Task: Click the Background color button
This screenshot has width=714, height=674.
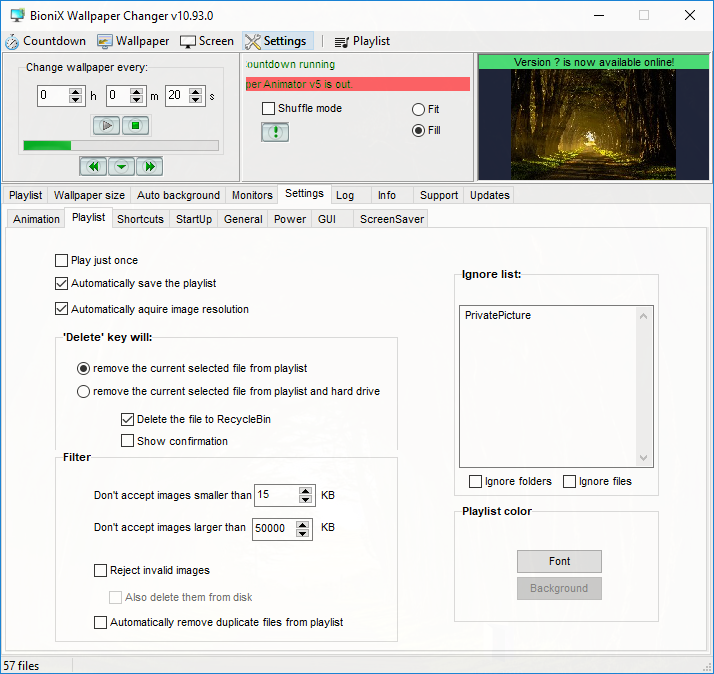Action: (559, 588)
